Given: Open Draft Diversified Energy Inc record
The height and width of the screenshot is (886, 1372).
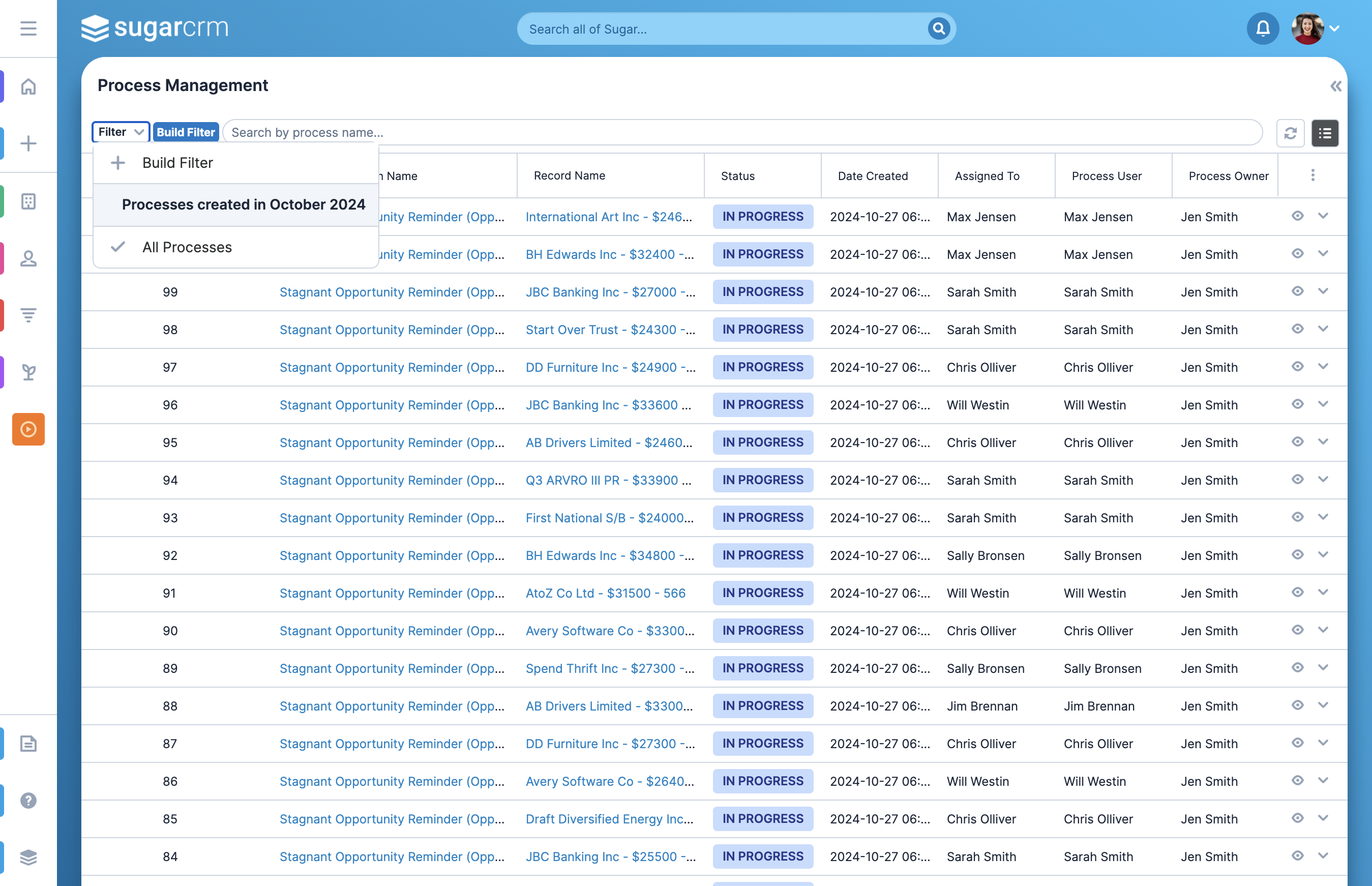Looking at the screenshot, I should (609, 819).
